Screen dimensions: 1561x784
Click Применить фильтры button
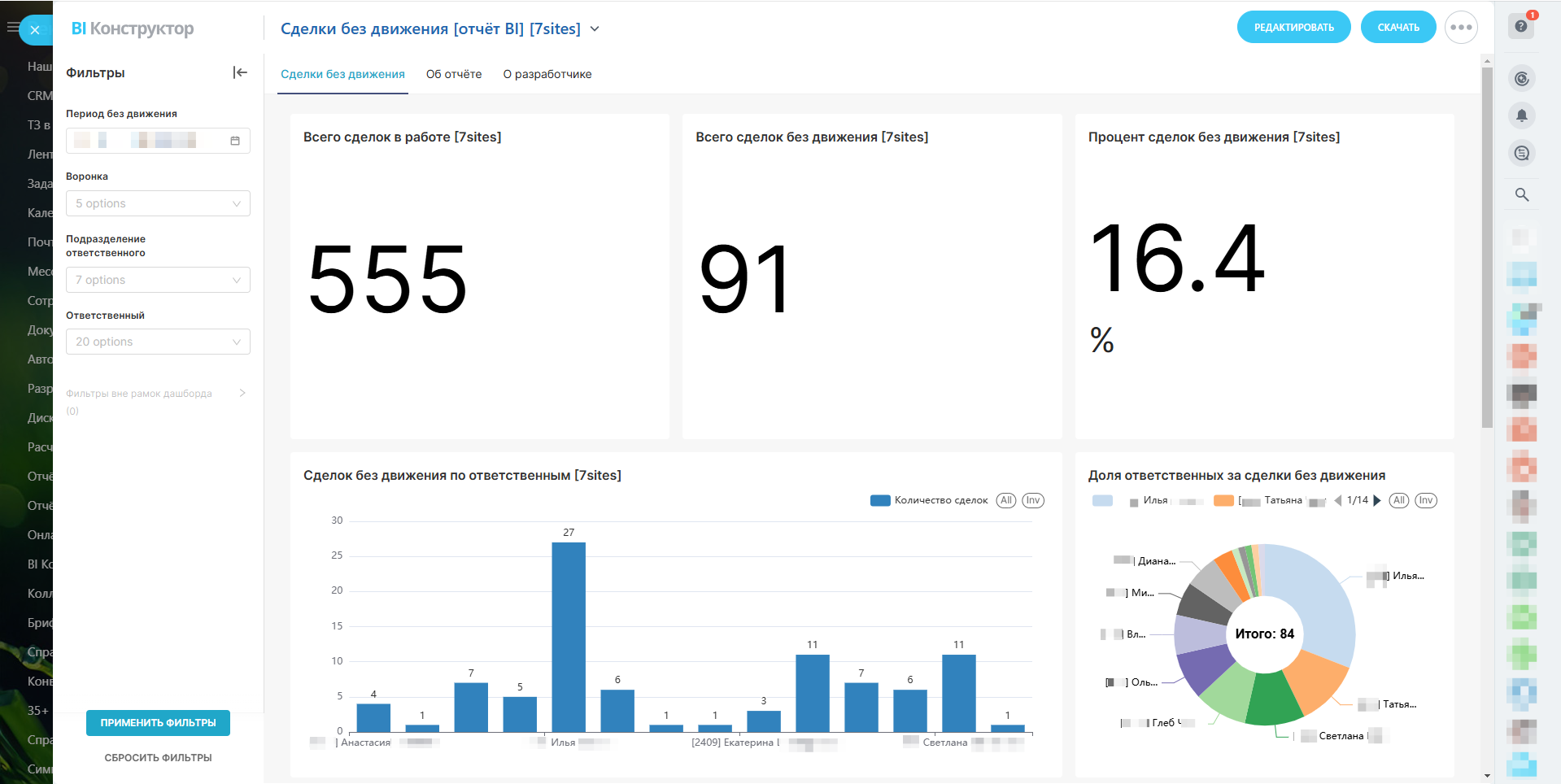pyautogui.click(x=158, y=722)
